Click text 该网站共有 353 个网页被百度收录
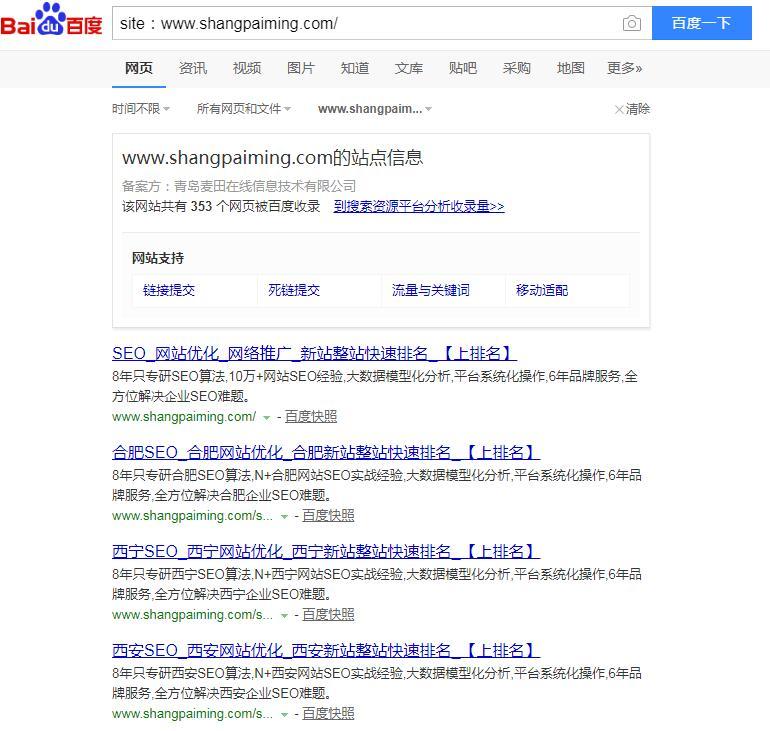Image resolution: width=770 pixels, height=731 pixels. (221, 206)
